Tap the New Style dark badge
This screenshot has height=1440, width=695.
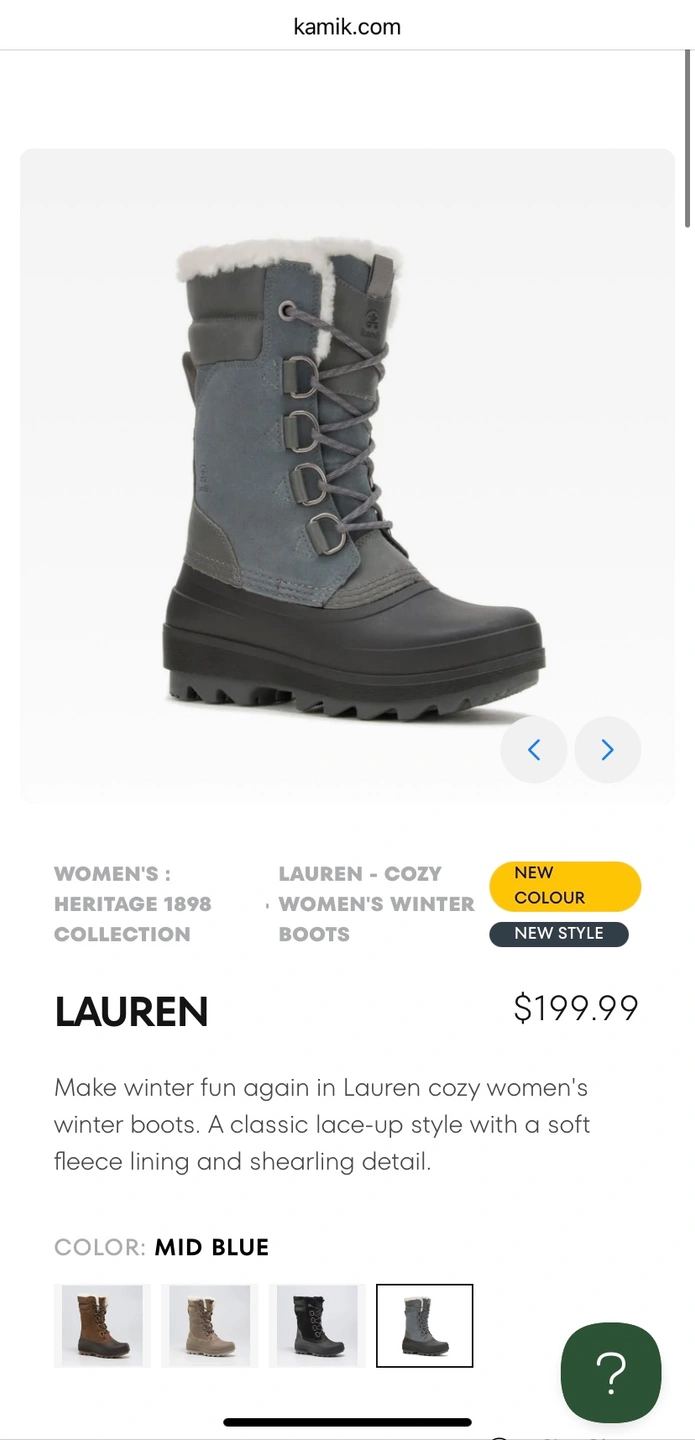[559, 934]
